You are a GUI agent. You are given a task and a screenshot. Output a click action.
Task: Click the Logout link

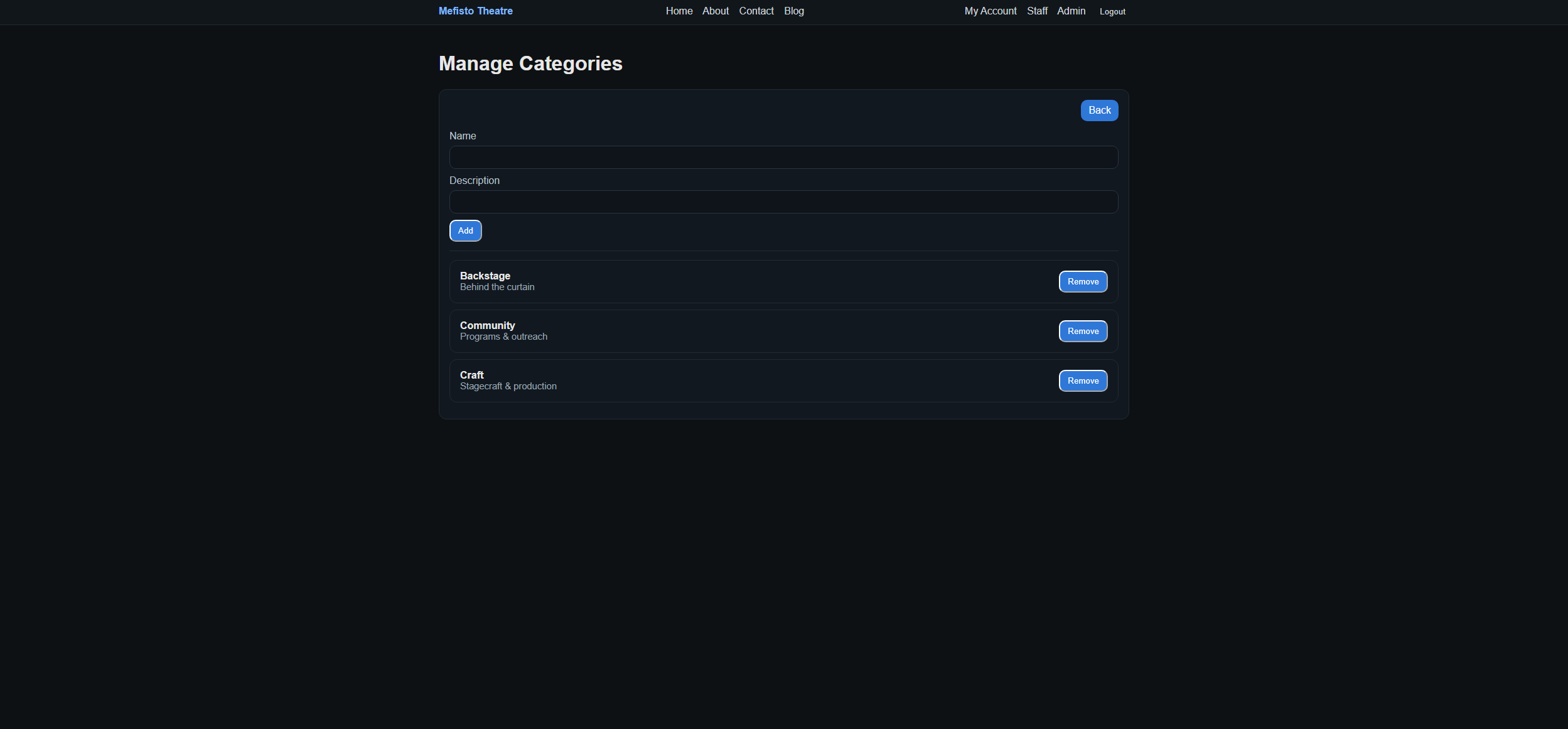(x=1111, y=11)
